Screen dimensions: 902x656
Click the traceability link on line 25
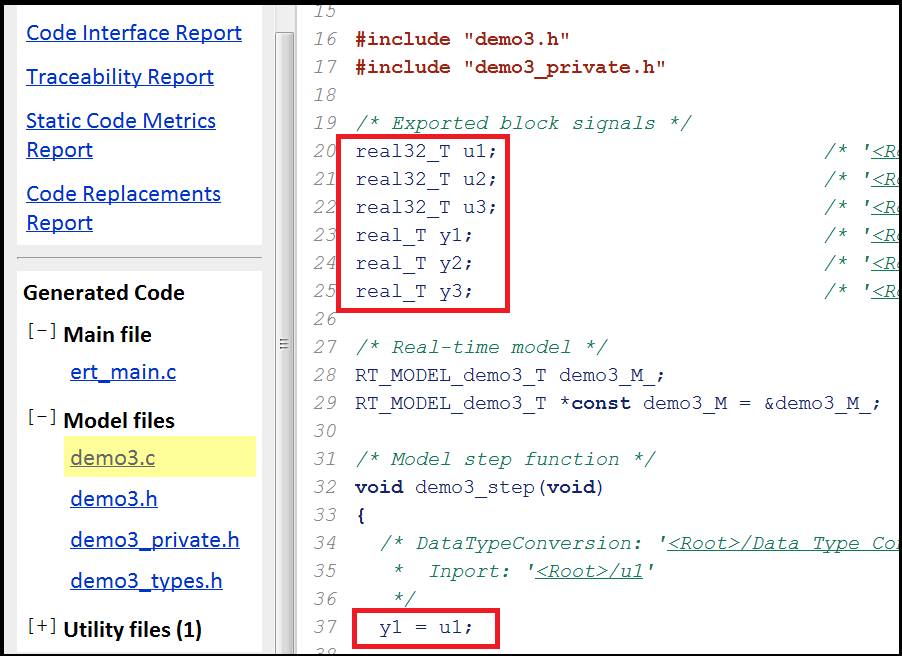click(886, 291)
